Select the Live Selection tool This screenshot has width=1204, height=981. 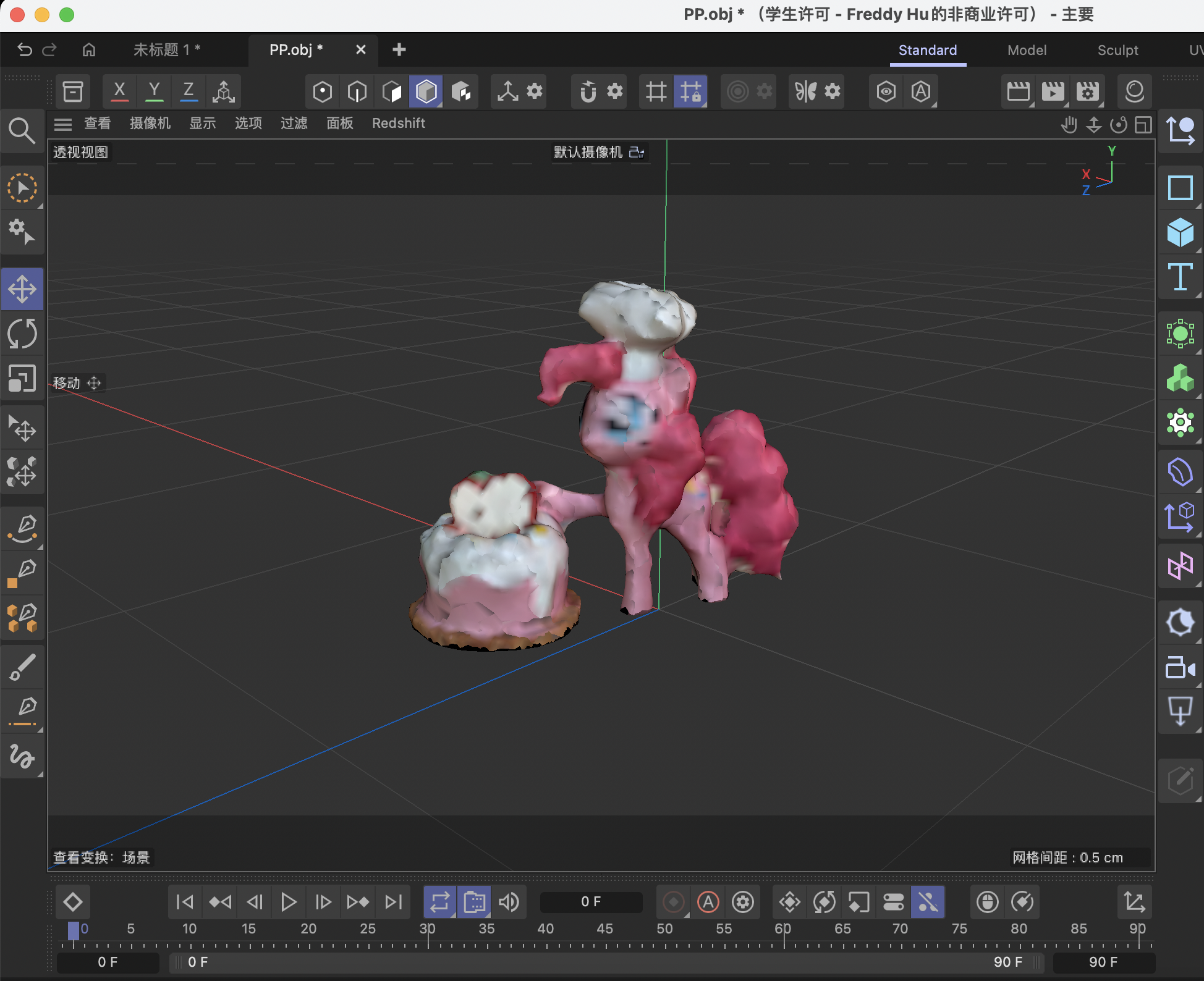(x=23, y=188)
